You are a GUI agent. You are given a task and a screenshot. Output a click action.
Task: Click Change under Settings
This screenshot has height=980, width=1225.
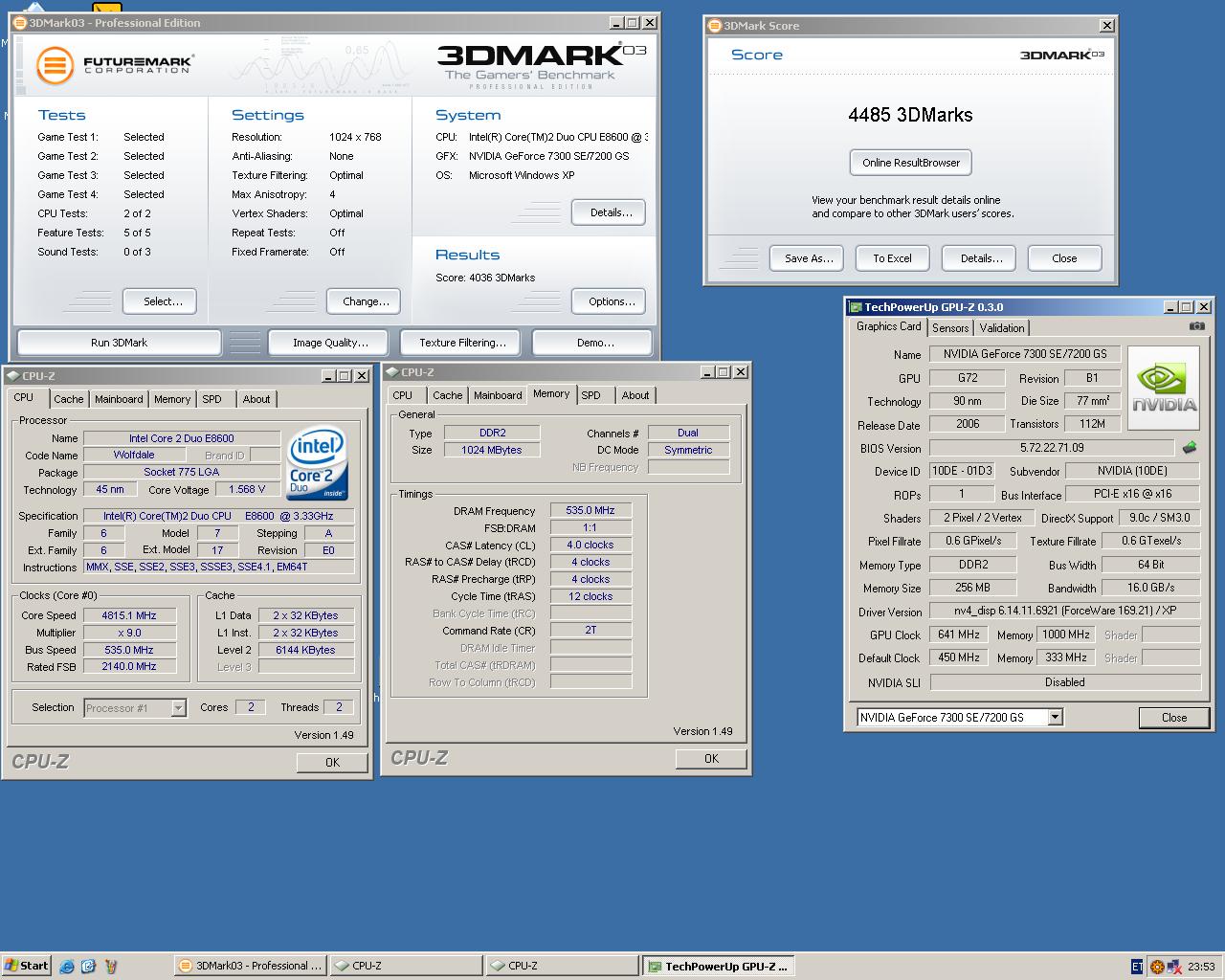[x=366, y=301]
